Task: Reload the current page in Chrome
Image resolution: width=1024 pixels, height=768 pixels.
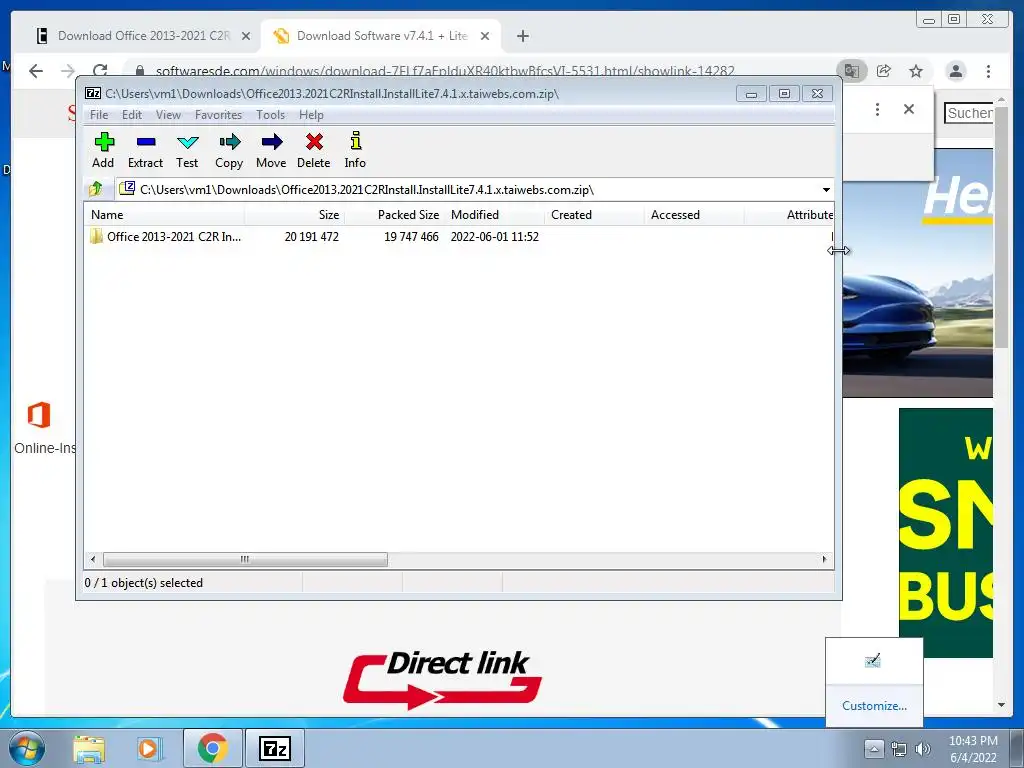Action: point(100,71)
